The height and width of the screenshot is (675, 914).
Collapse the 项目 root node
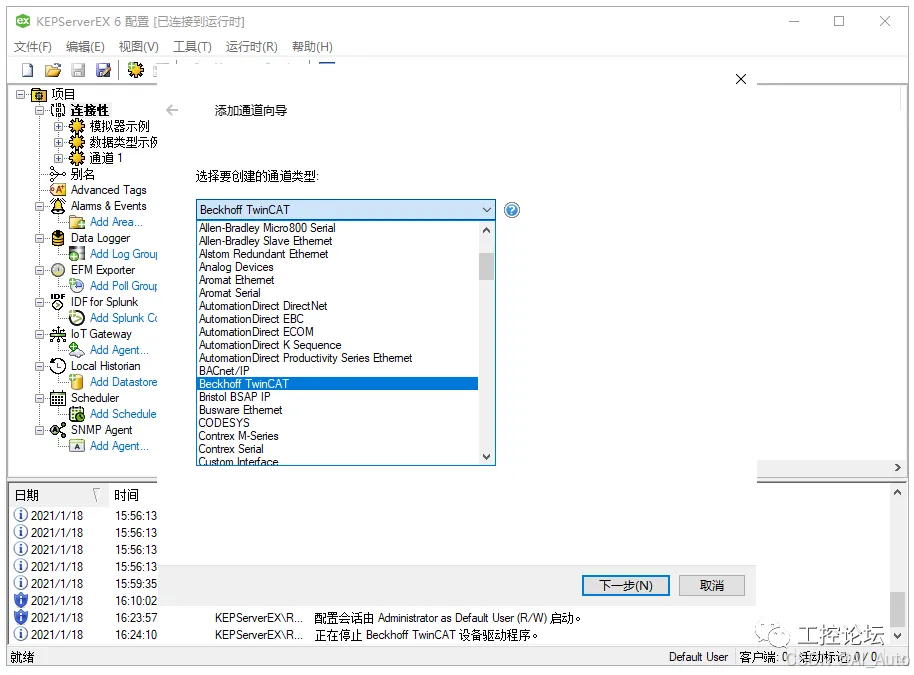(21, 94)
